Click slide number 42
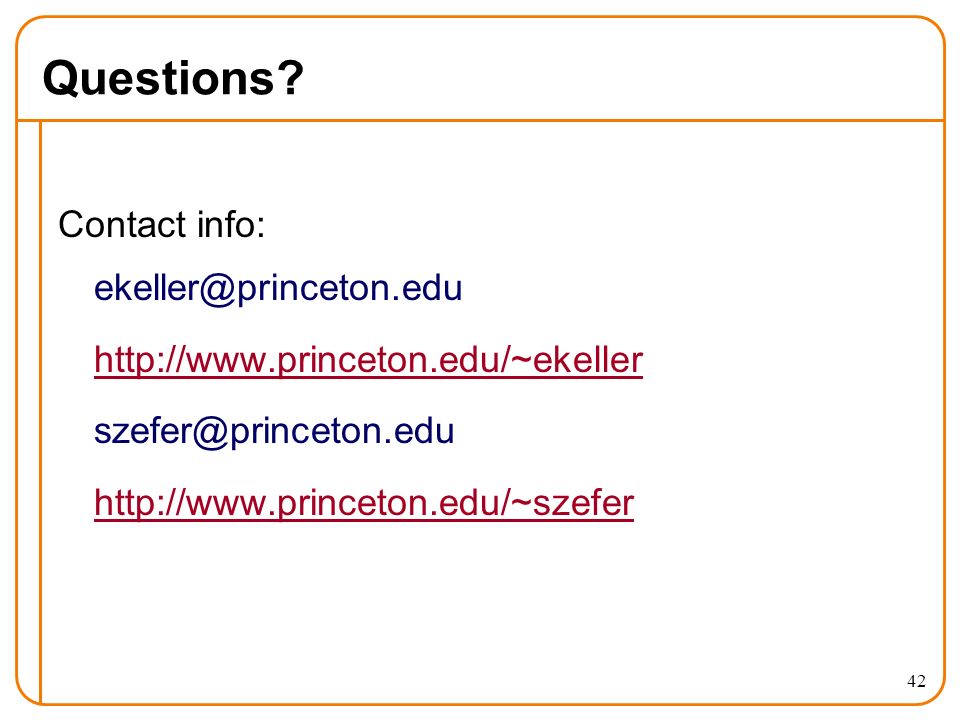The image size is (960, 720). (916, 681)
